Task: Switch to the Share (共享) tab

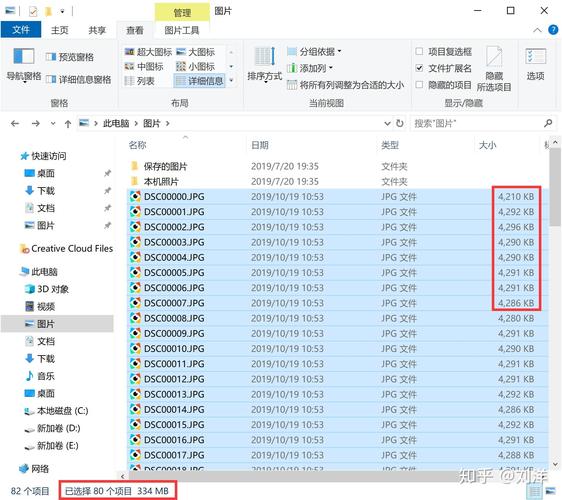Action: tap(97, 30)
